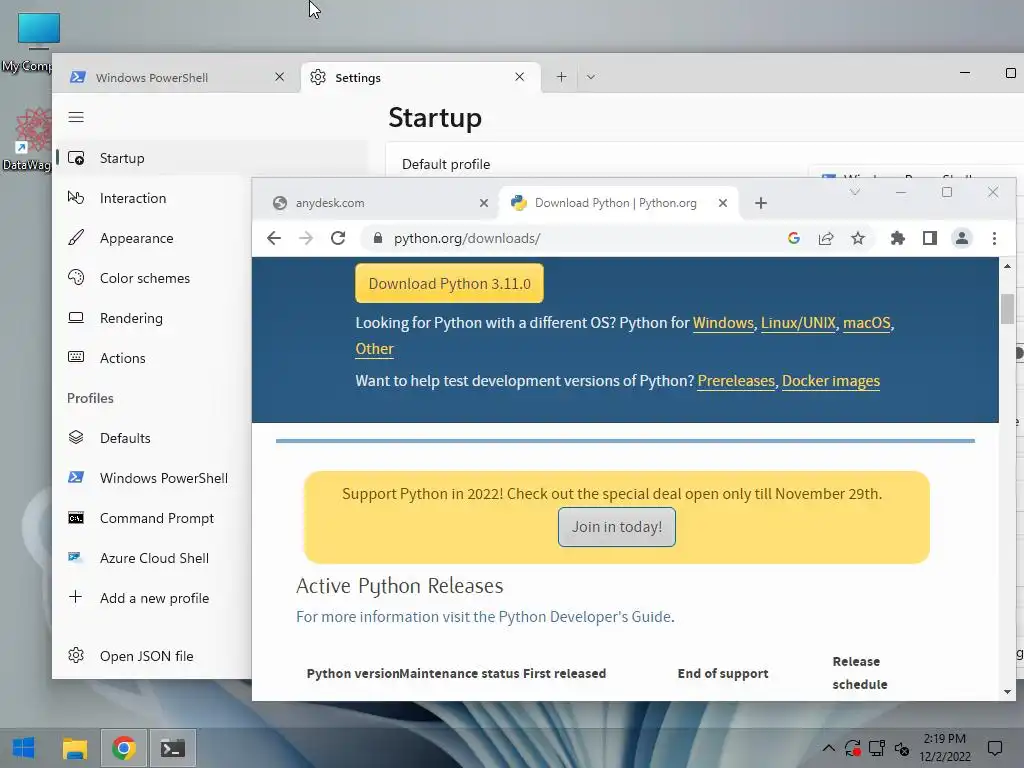Open File Explorer from the taskbar
This screenshot has height=768, width=1024.
coord(74,748)
